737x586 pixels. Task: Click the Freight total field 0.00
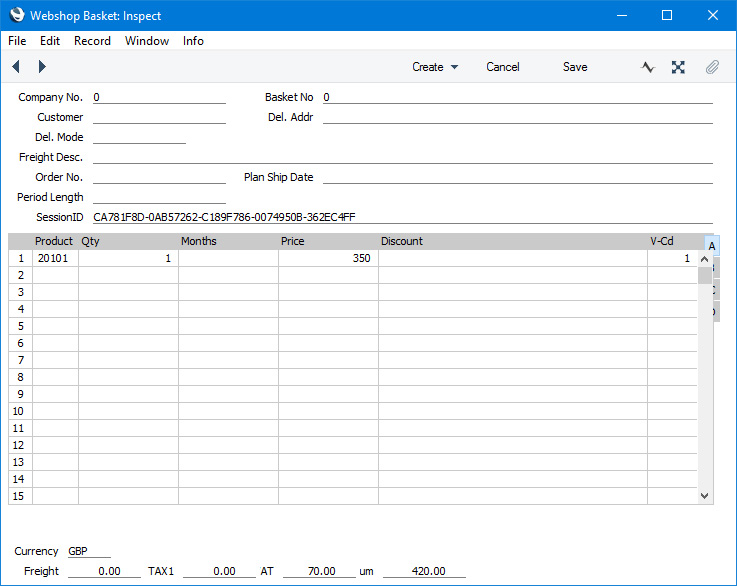pyautogui.click(x=104, y=571)
